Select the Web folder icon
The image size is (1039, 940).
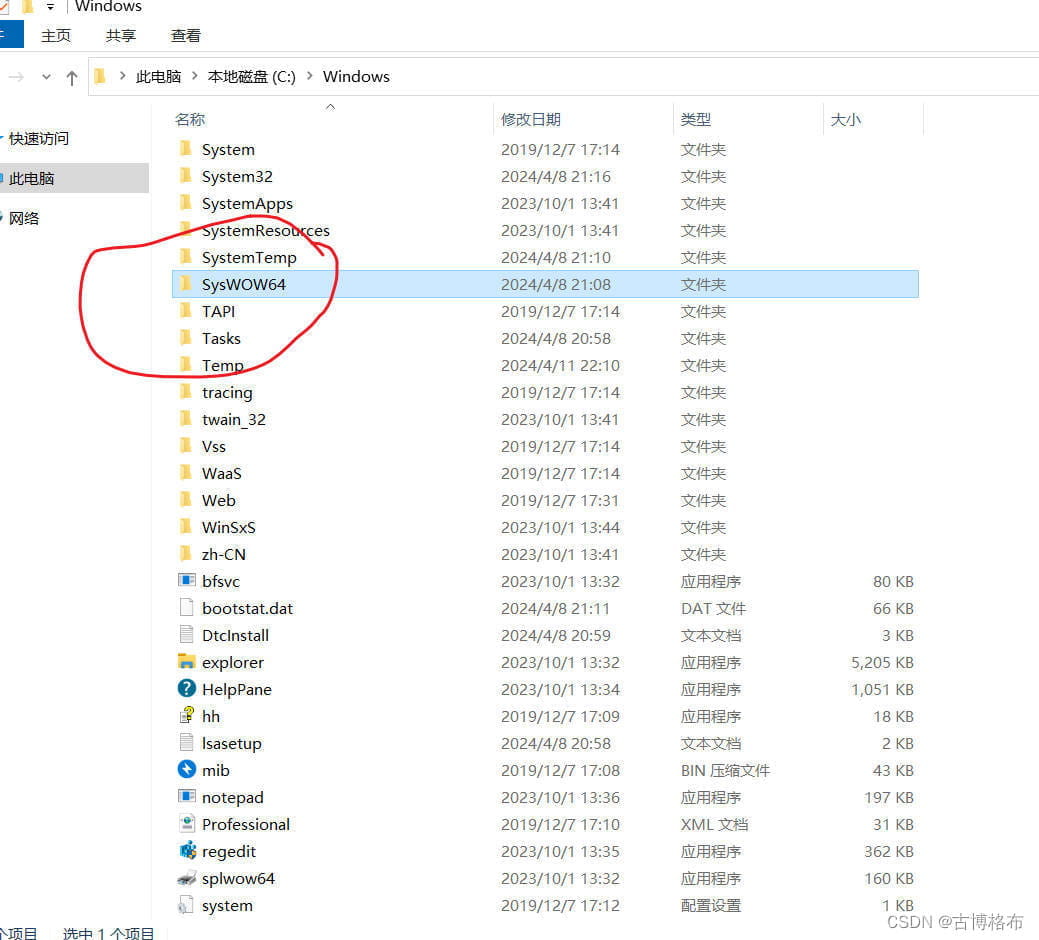pos(186,499)
